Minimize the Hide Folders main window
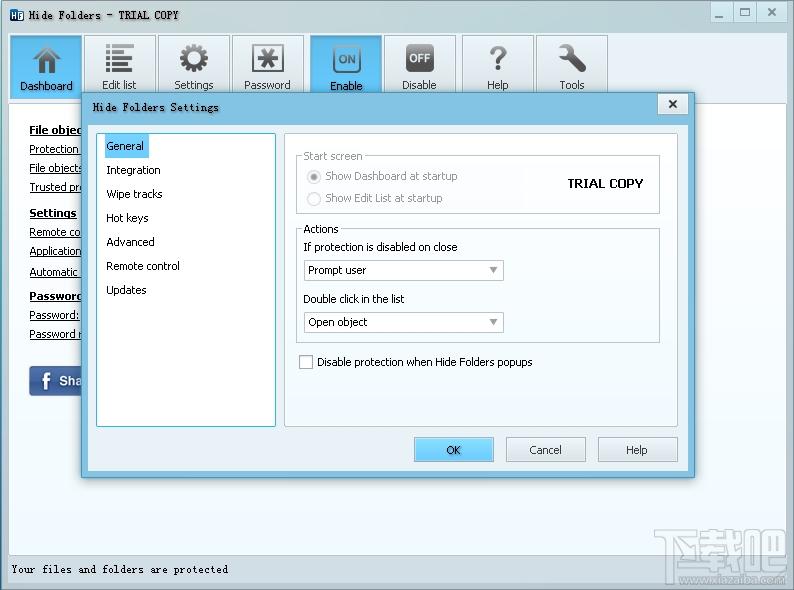 [719, 13]
